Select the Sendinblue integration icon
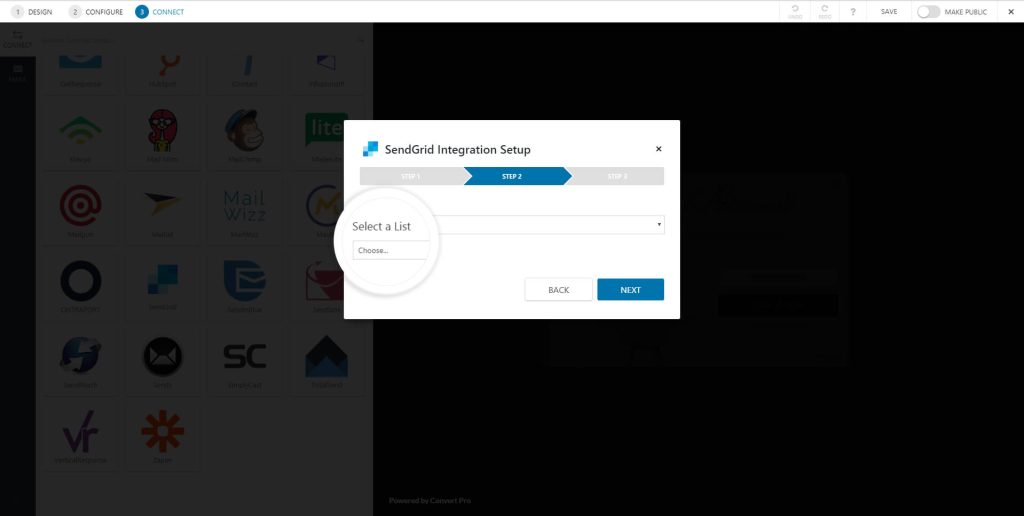Viewport: 1024px width, 516px height. pyautogui.click(x=244, y=281)
